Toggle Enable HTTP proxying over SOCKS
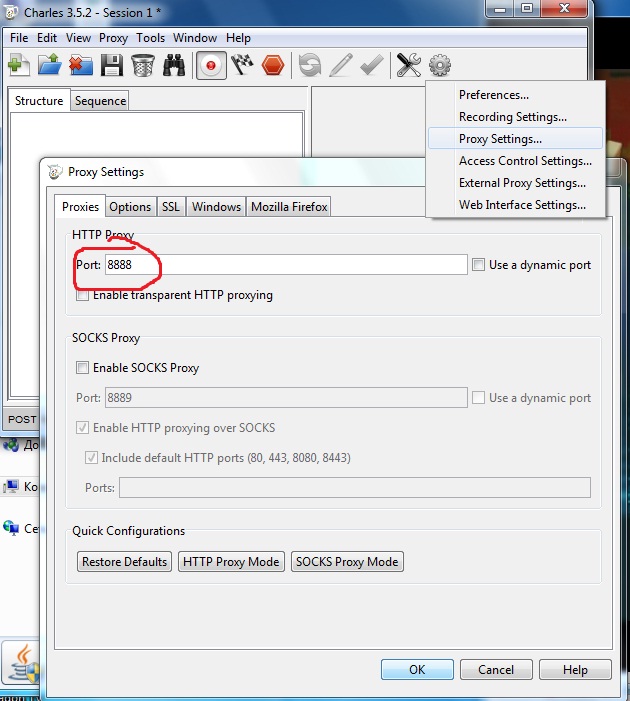 tap(82, 427)
